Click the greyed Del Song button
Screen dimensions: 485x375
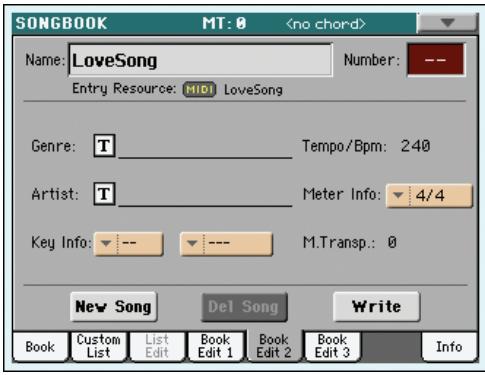pos(244,307)
